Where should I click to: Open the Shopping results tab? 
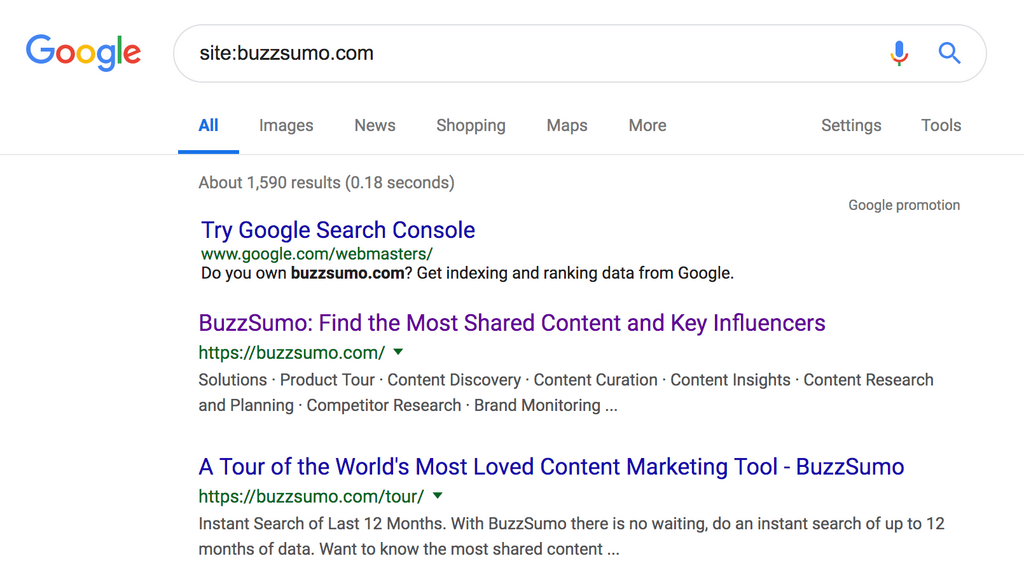pos(471,125)
